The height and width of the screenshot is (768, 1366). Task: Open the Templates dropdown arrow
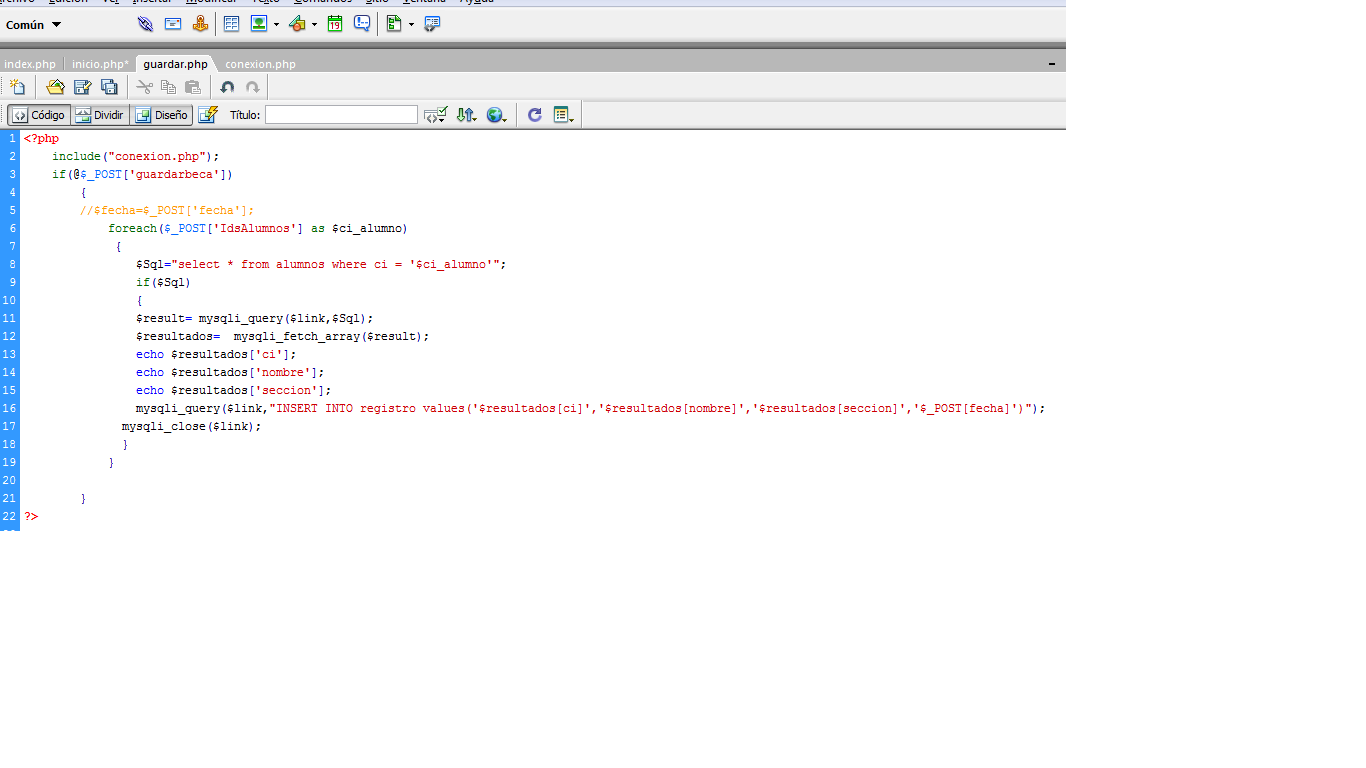411,25
